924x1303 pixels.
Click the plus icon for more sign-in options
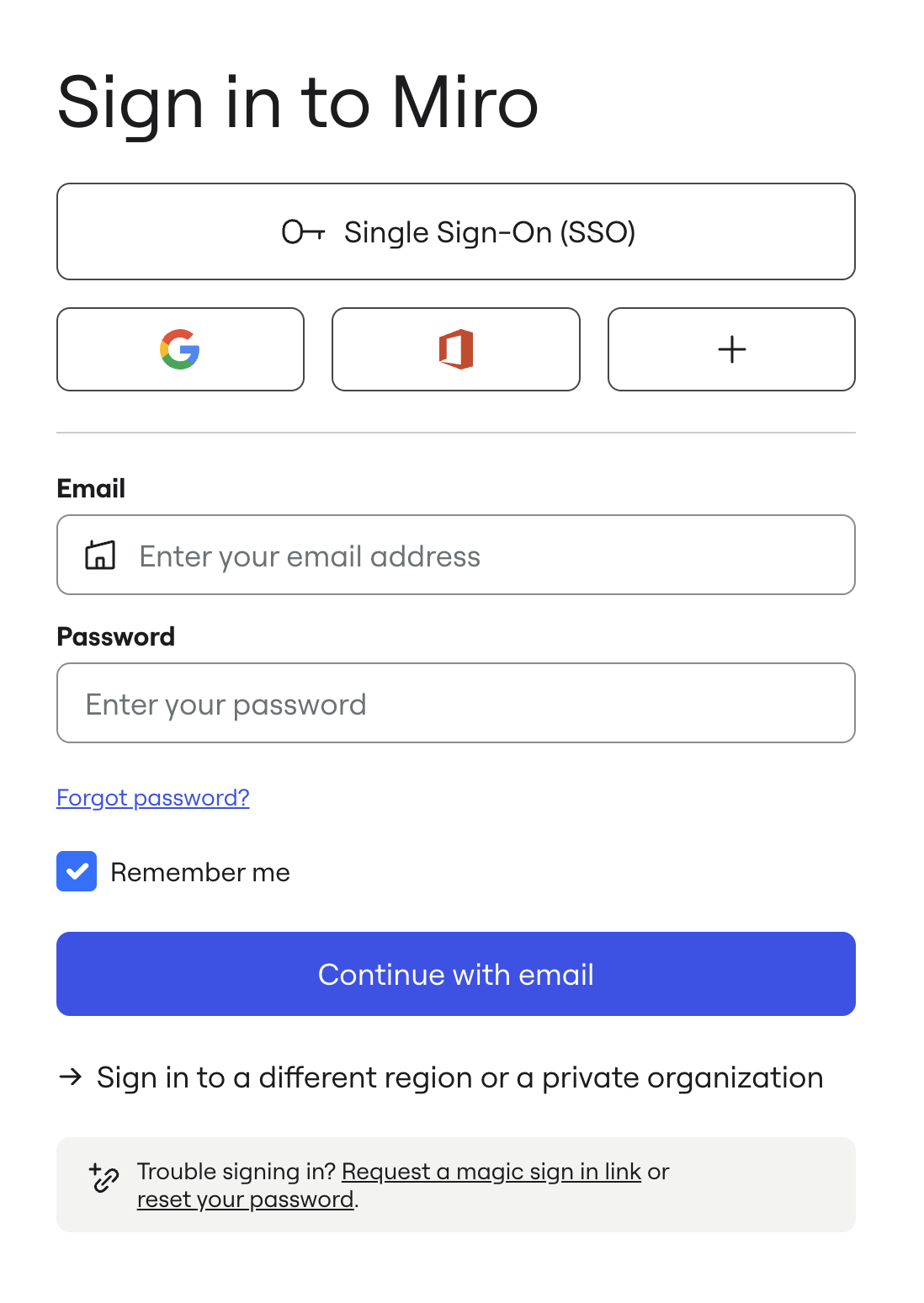pyautogui.click(x=731, y=349)
